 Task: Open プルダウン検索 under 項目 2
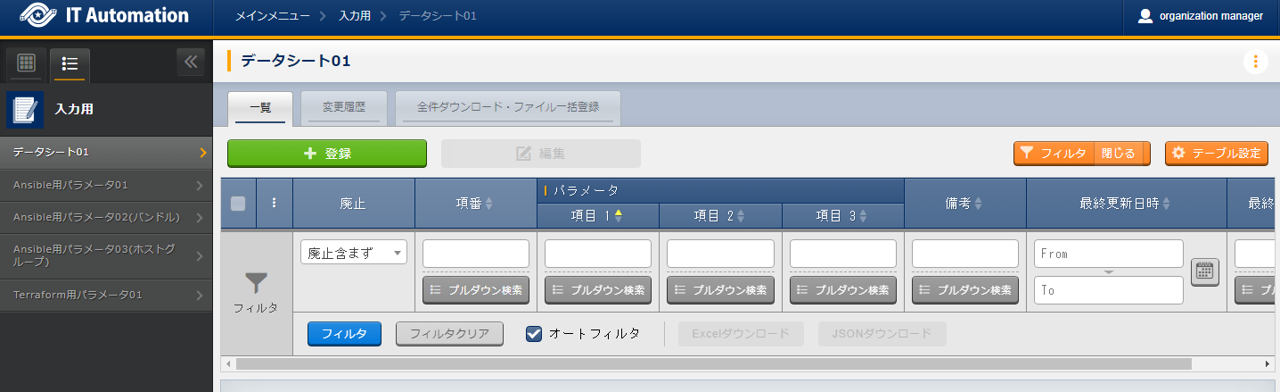[x=721, y=290]
